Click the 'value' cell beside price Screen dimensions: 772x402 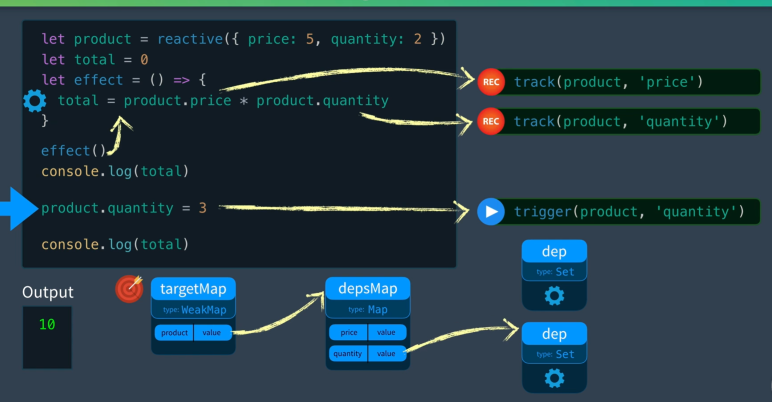(x=386, y=333)
